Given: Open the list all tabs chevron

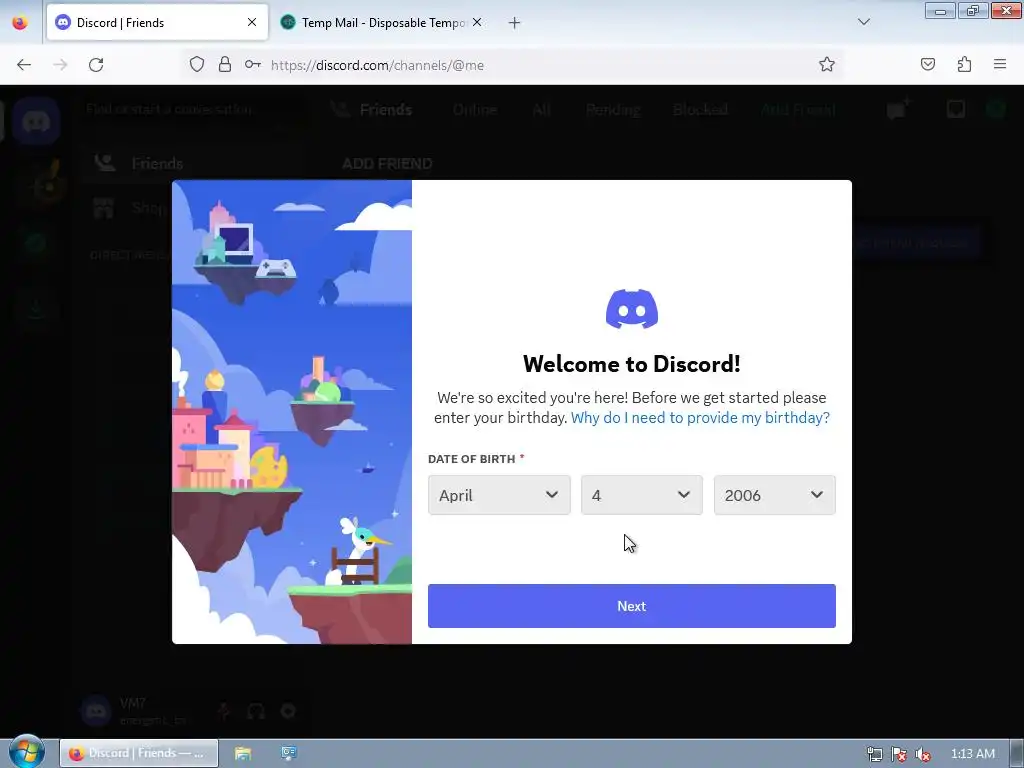Looking at the screenshot, I should click(863, 22).
